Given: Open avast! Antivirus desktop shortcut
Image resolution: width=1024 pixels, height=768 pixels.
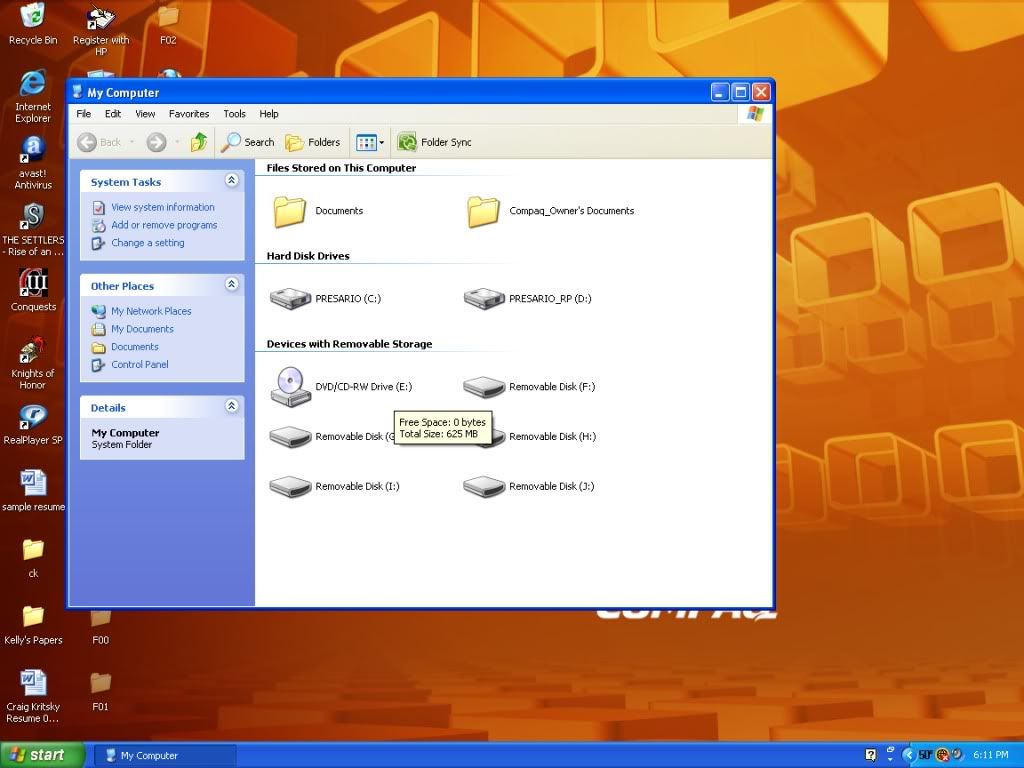Looking at the screenshot, I should pyautogui.click(x=33, y=163).
